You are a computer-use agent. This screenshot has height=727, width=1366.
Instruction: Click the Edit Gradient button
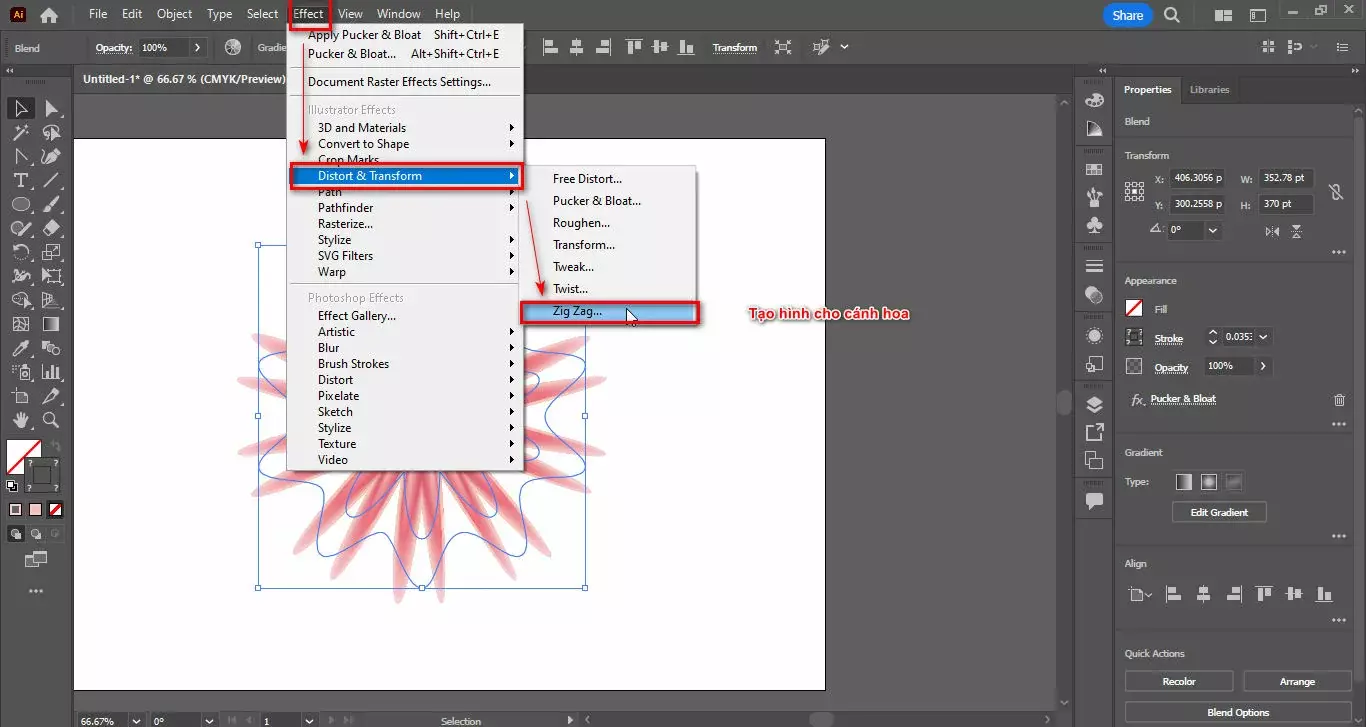(x=1219, y=512)
